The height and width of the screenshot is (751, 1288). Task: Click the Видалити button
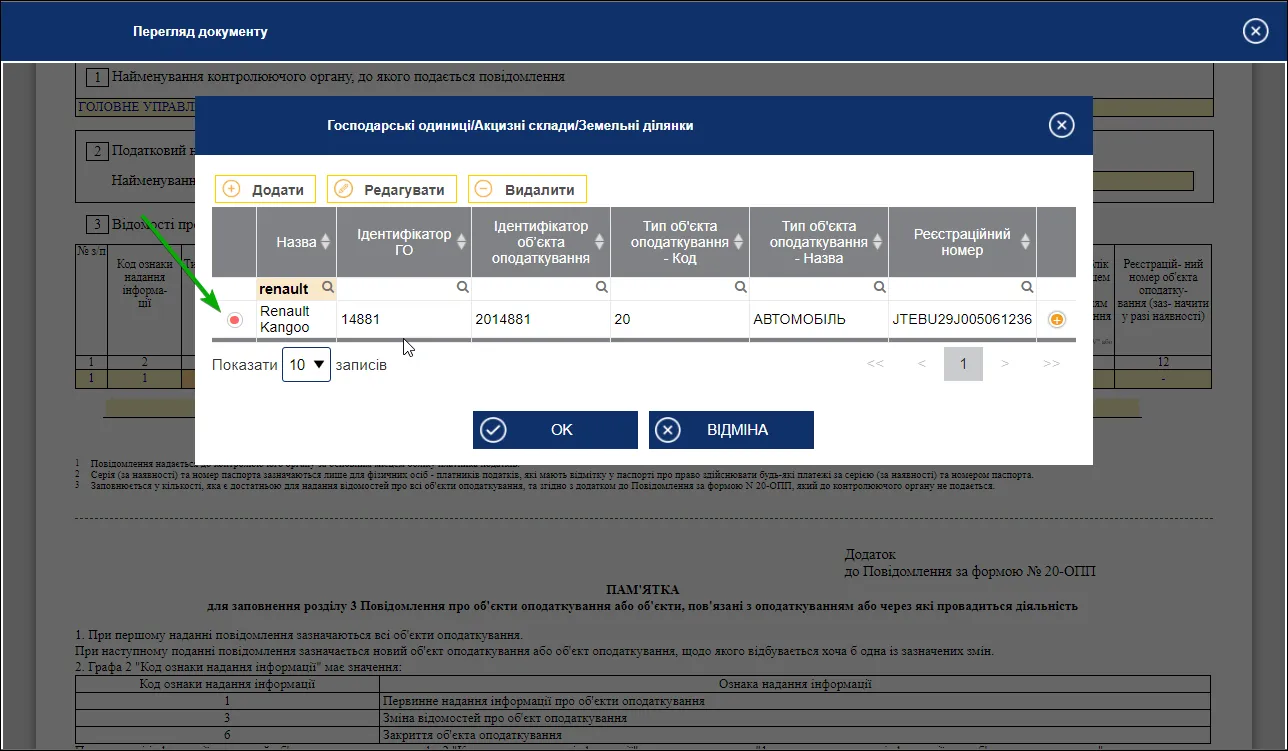pyautogui.click(x=527, y=189)
